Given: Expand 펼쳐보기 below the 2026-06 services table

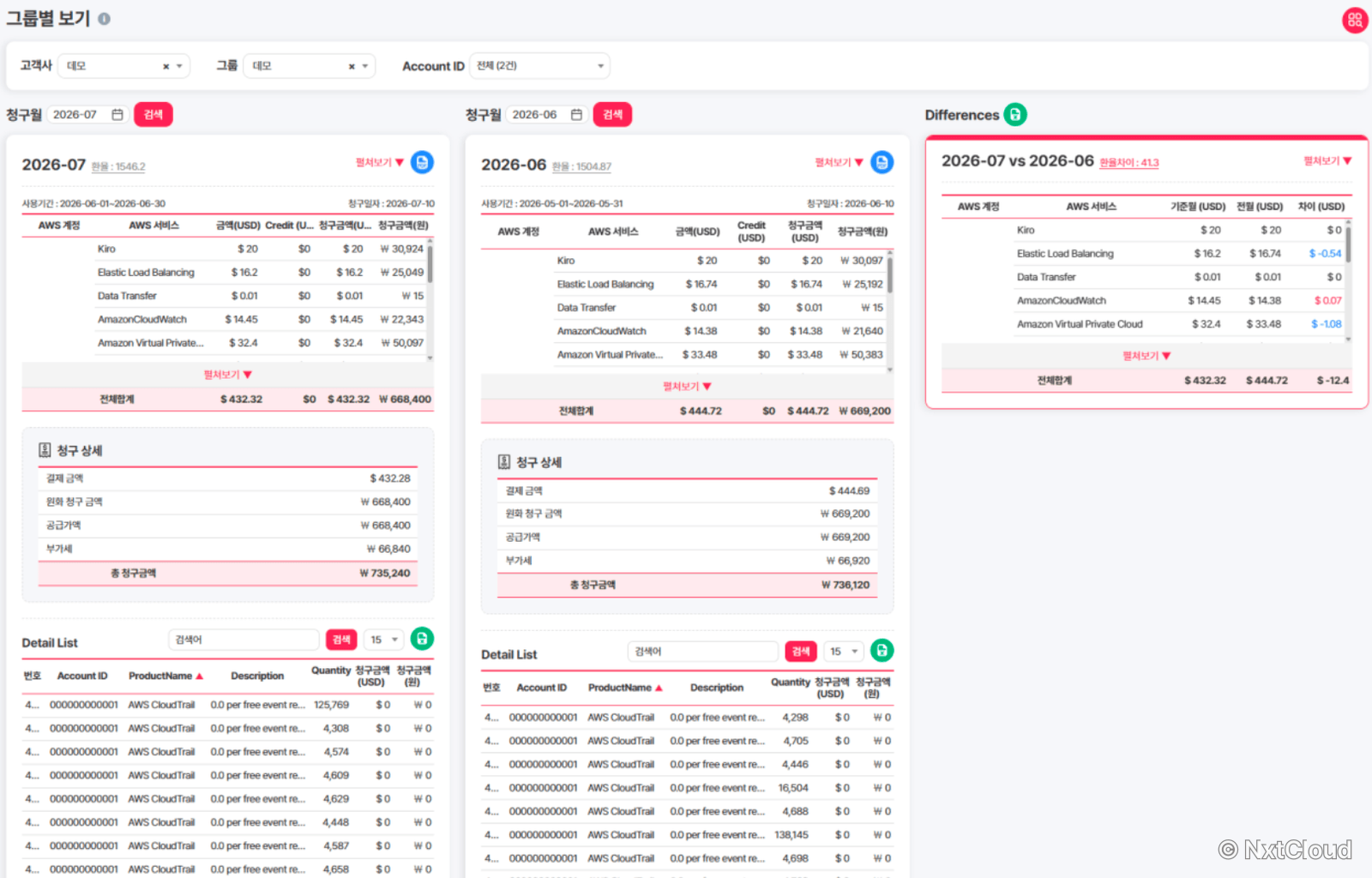Looking at the screenshot, I should click(687, 387).
